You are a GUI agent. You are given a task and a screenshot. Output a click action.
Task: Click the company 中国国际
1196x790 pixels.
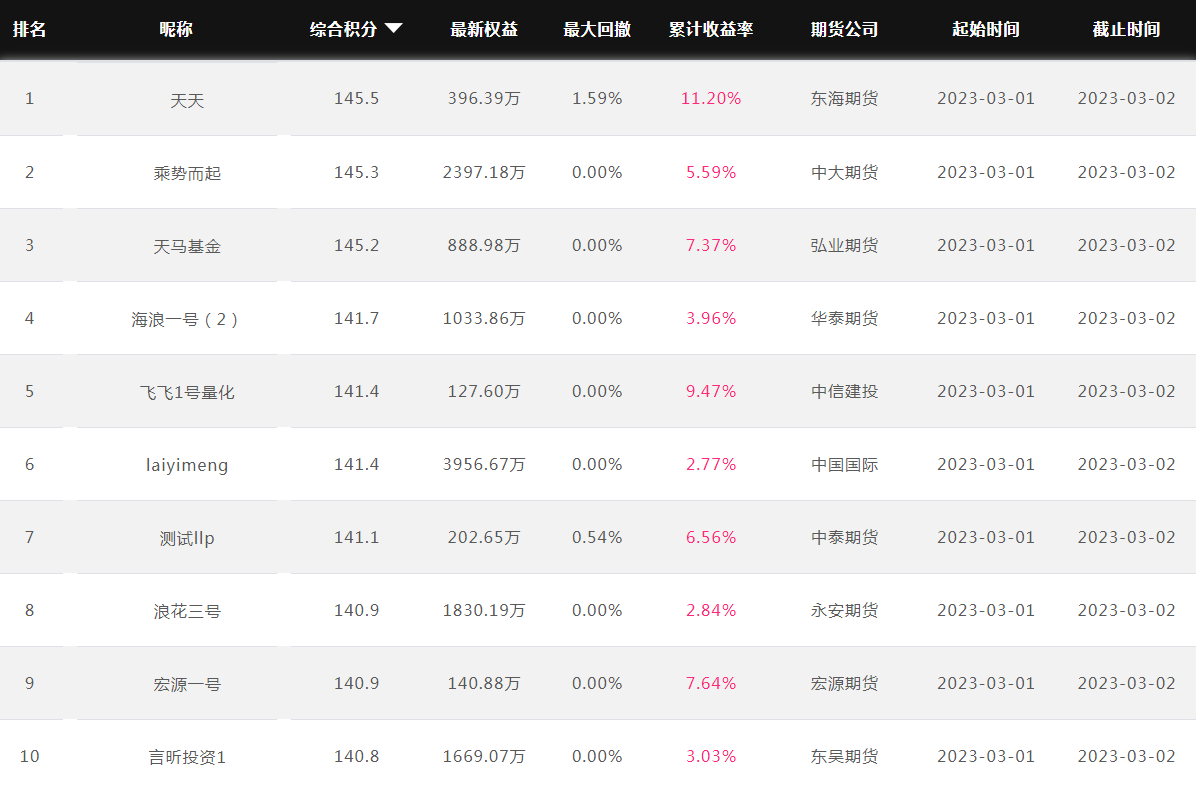pos(844,464)
